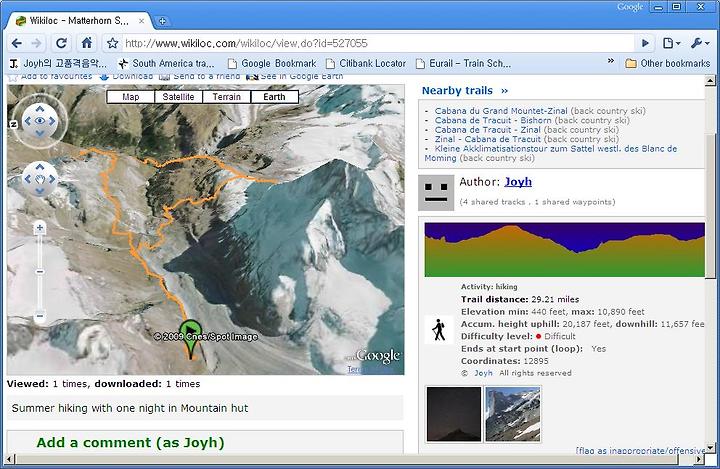Reload the Wikiloc page
The image size is (720, 469).
[61, 43]
